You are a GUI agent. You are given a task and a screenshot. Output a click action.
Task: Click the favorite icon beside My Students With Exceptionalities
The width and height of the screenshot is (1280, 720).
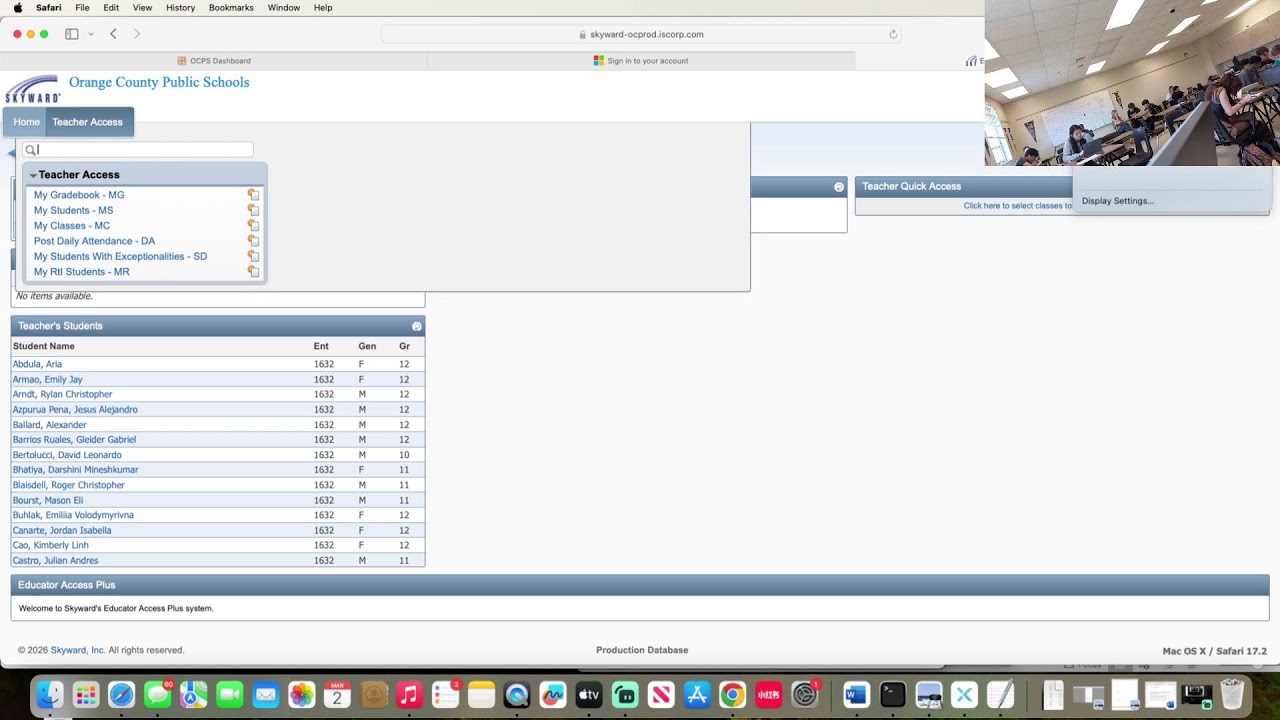click(253, 256)
